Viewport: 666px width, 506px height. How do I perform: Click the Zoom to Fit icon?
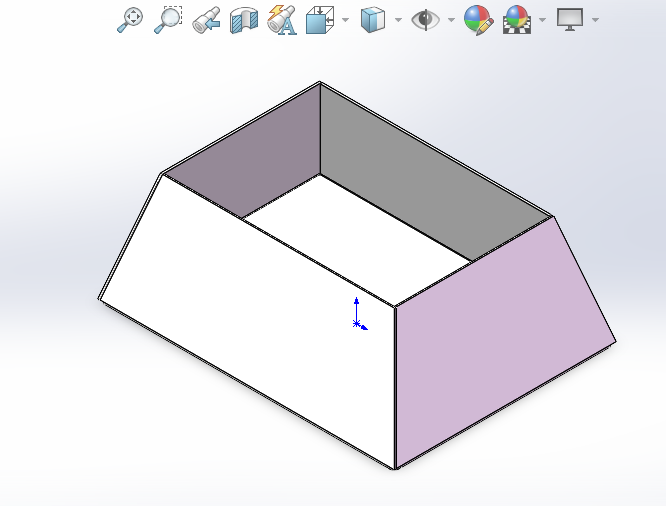(x=130, y=20)
